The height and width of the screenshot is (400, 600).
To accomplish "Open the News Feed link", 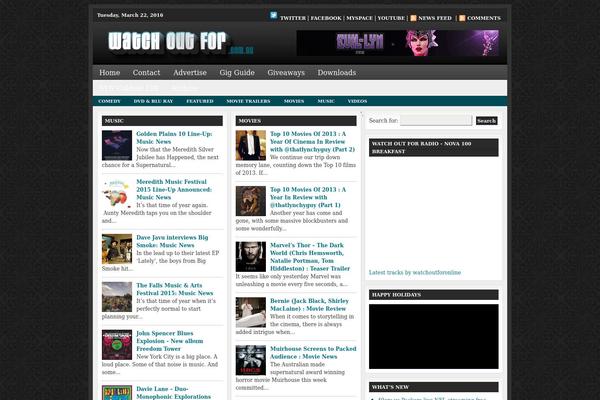I will tap(435, 18).
